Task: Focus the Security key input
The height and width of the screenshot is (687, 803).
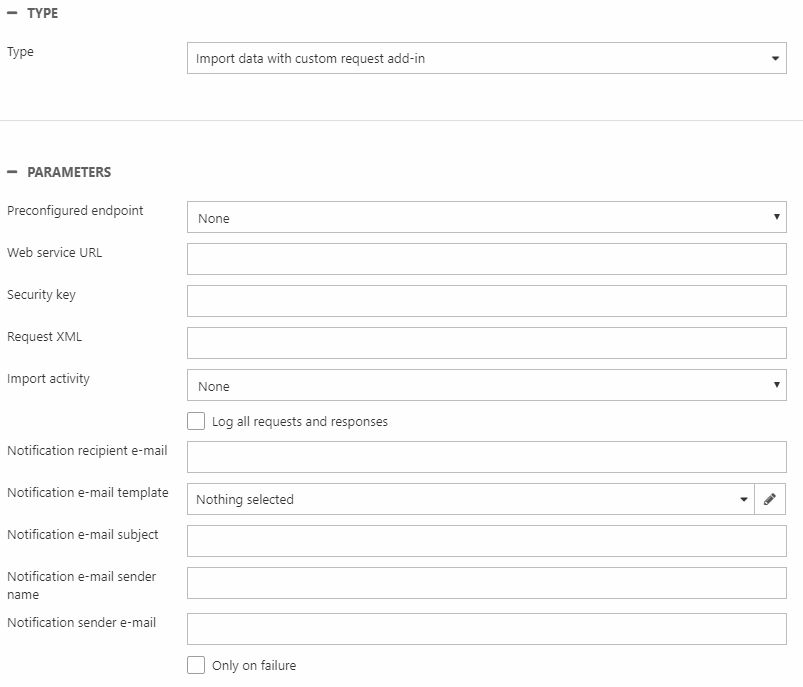Action: [486, 301]
